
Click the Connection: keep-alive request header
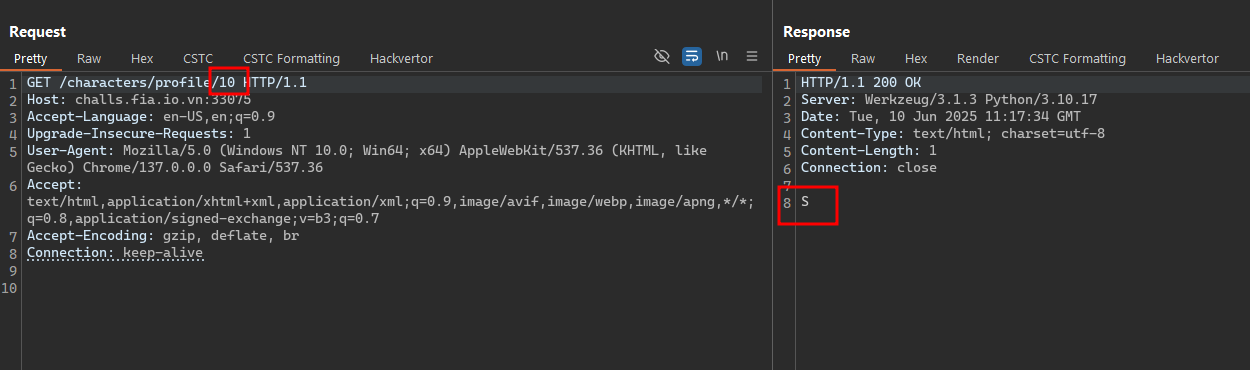coord(115,253)
